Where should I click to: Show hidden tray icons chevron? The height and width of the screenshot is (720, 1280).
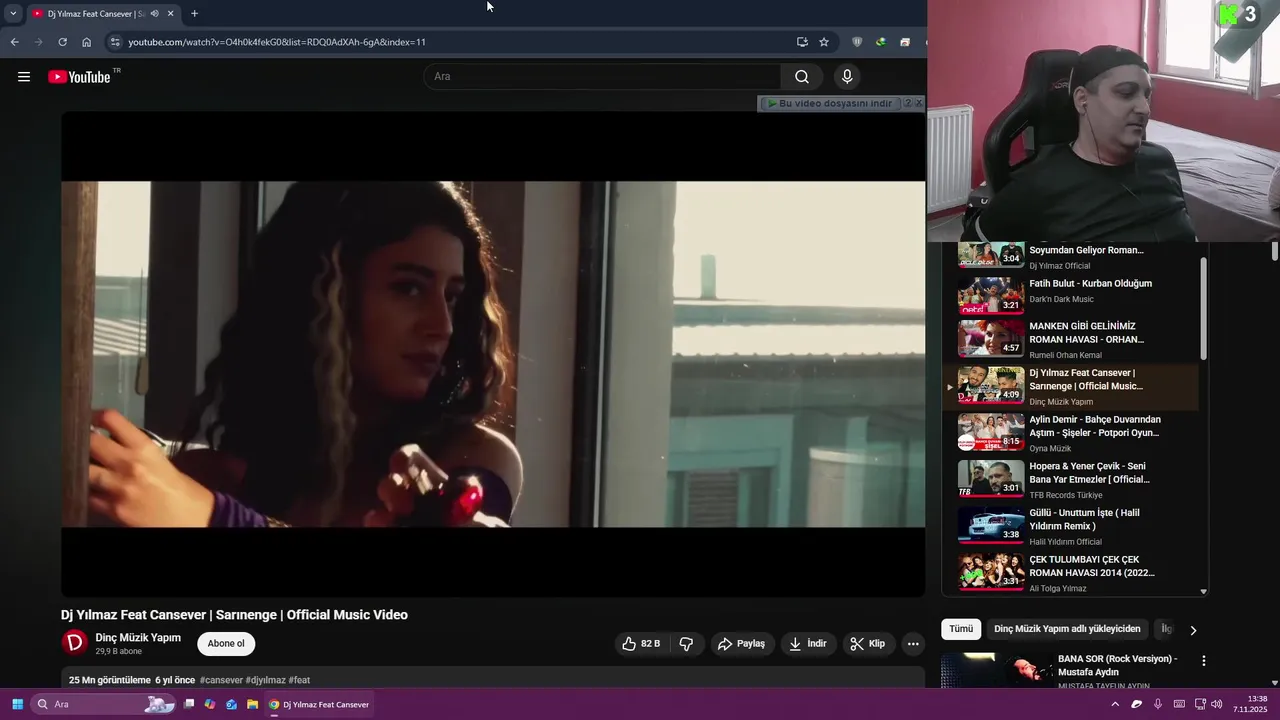coord(1115,704)
